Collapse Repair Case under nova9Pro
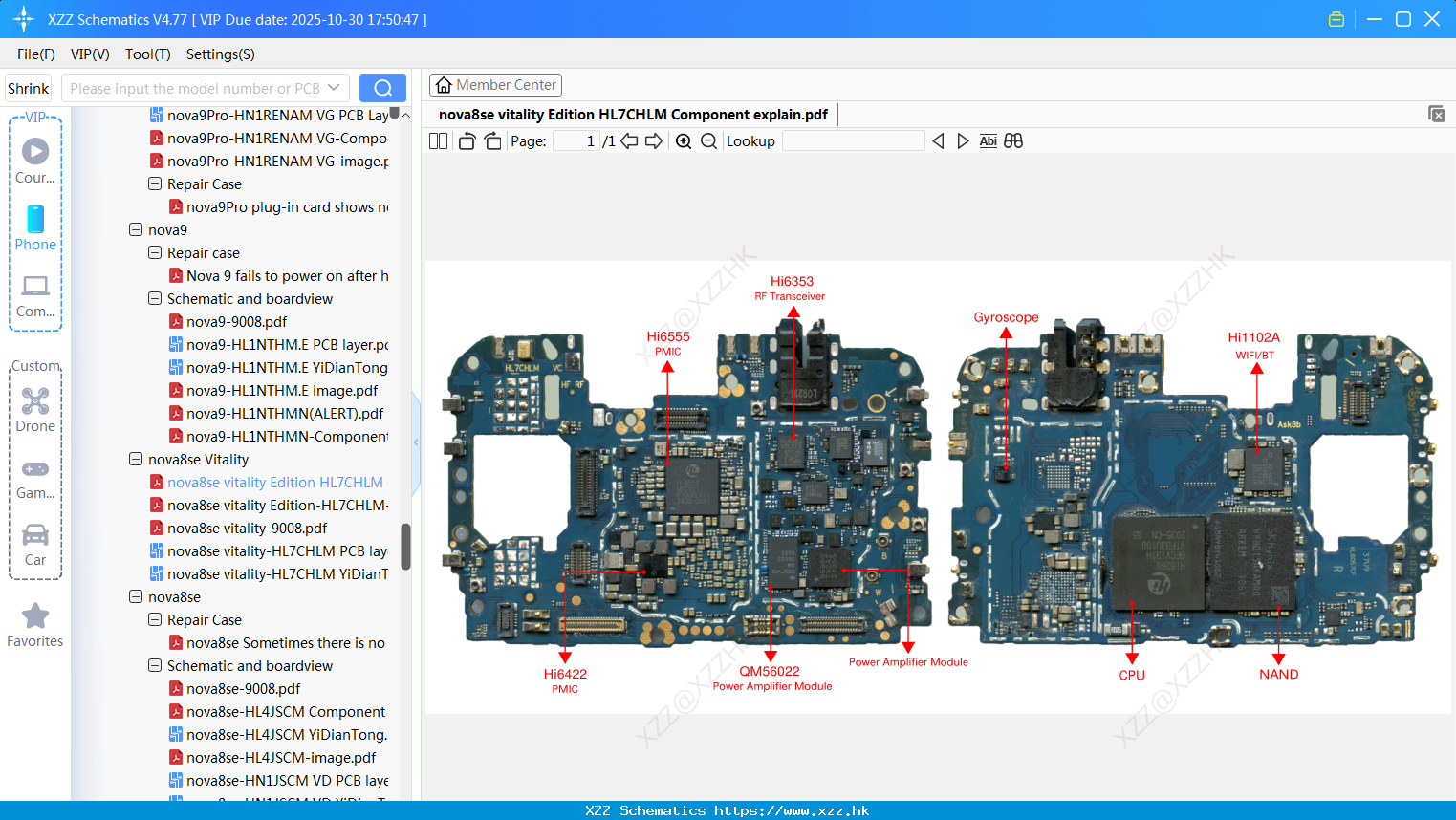Image resolution: width=1456 pixels, height=820 pixels. (155, 183)
